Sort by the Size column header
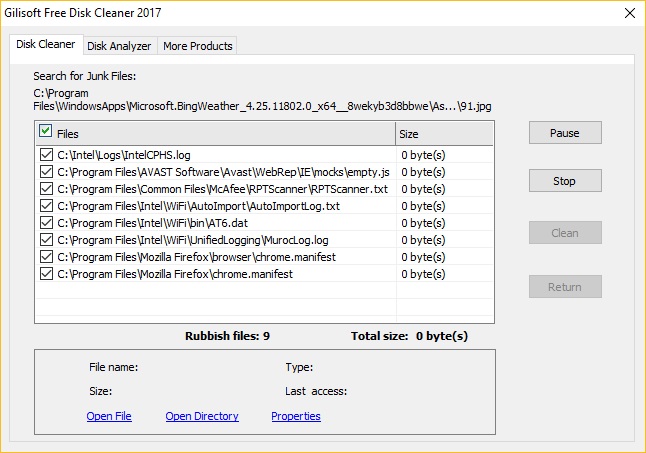Viewport: 646px width, 453px height. pyautogui.click(x=444, y=133)
